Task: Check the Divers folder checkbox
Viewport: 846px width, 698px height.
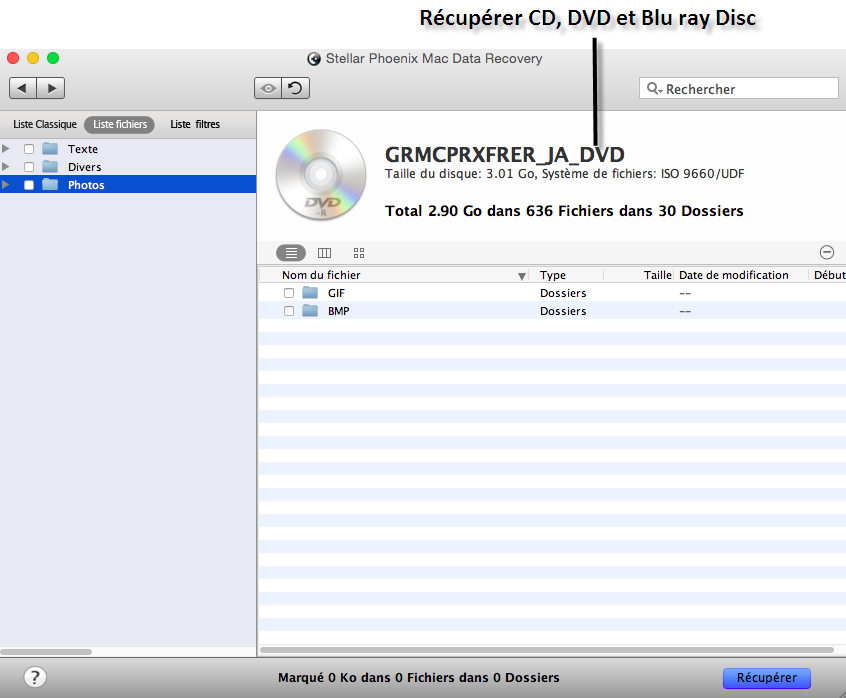Action: (29, 167)
